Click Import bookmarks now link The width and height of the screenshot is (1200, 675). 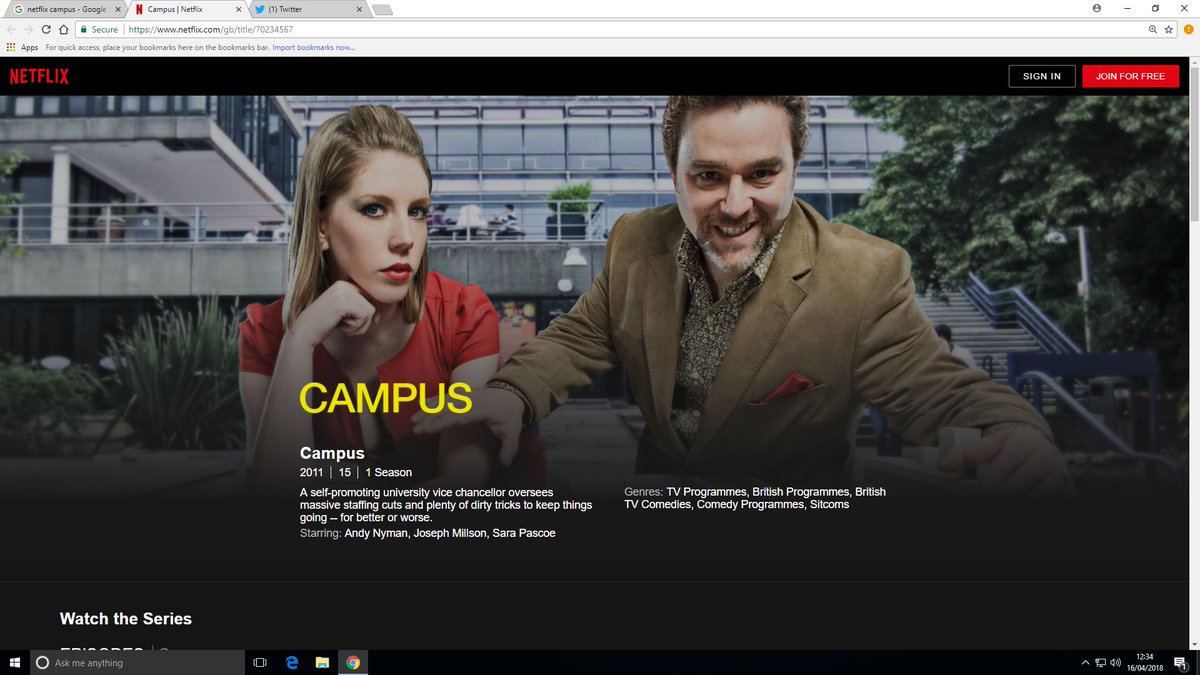314,47
